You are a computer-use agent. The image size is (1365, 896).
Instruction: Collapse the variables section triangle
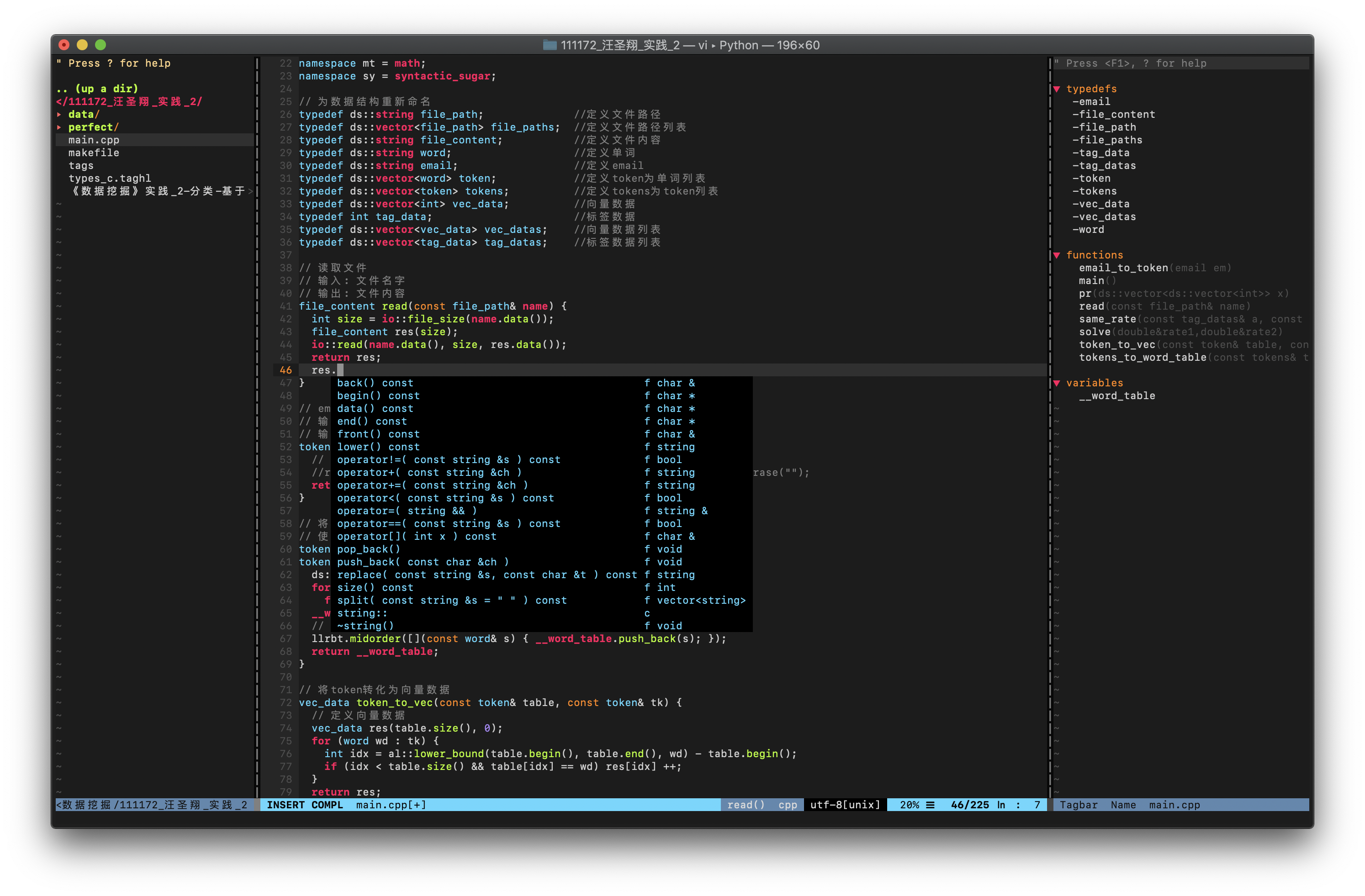pos(1057,383)
